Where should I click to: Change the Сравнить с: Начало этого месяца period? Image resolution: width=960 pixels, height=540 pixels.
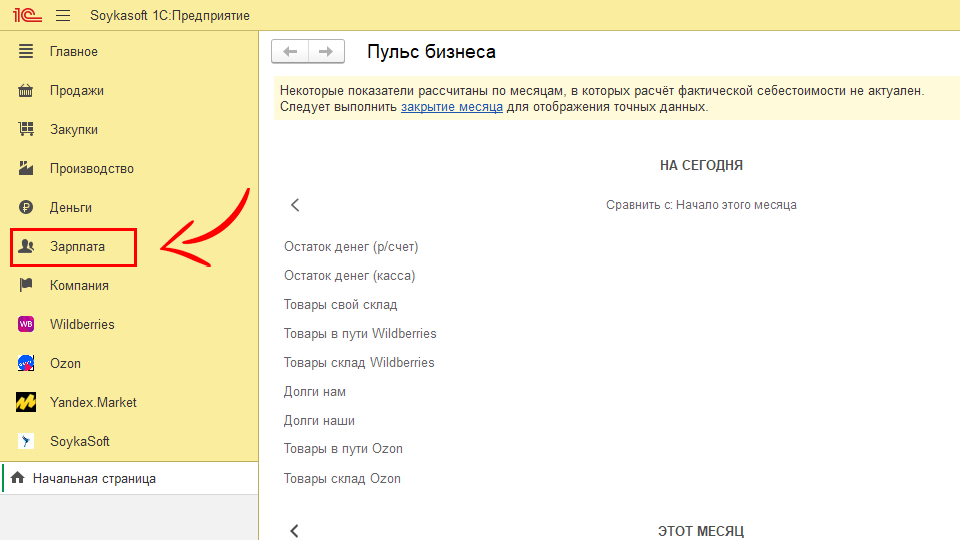click(x=701, y=205)
